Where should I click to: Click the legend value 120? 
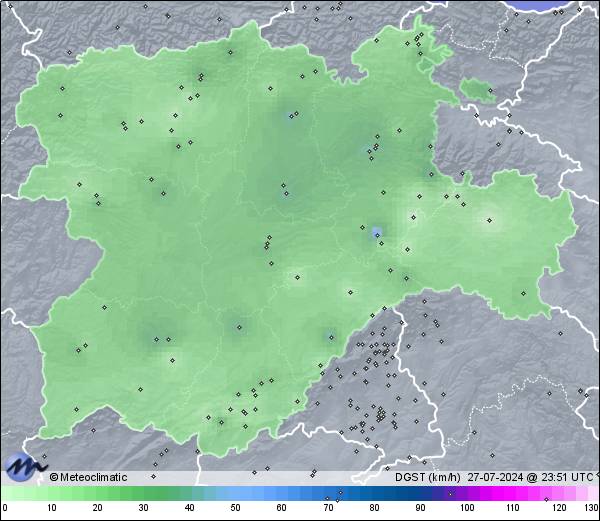[x=559, y=508]
